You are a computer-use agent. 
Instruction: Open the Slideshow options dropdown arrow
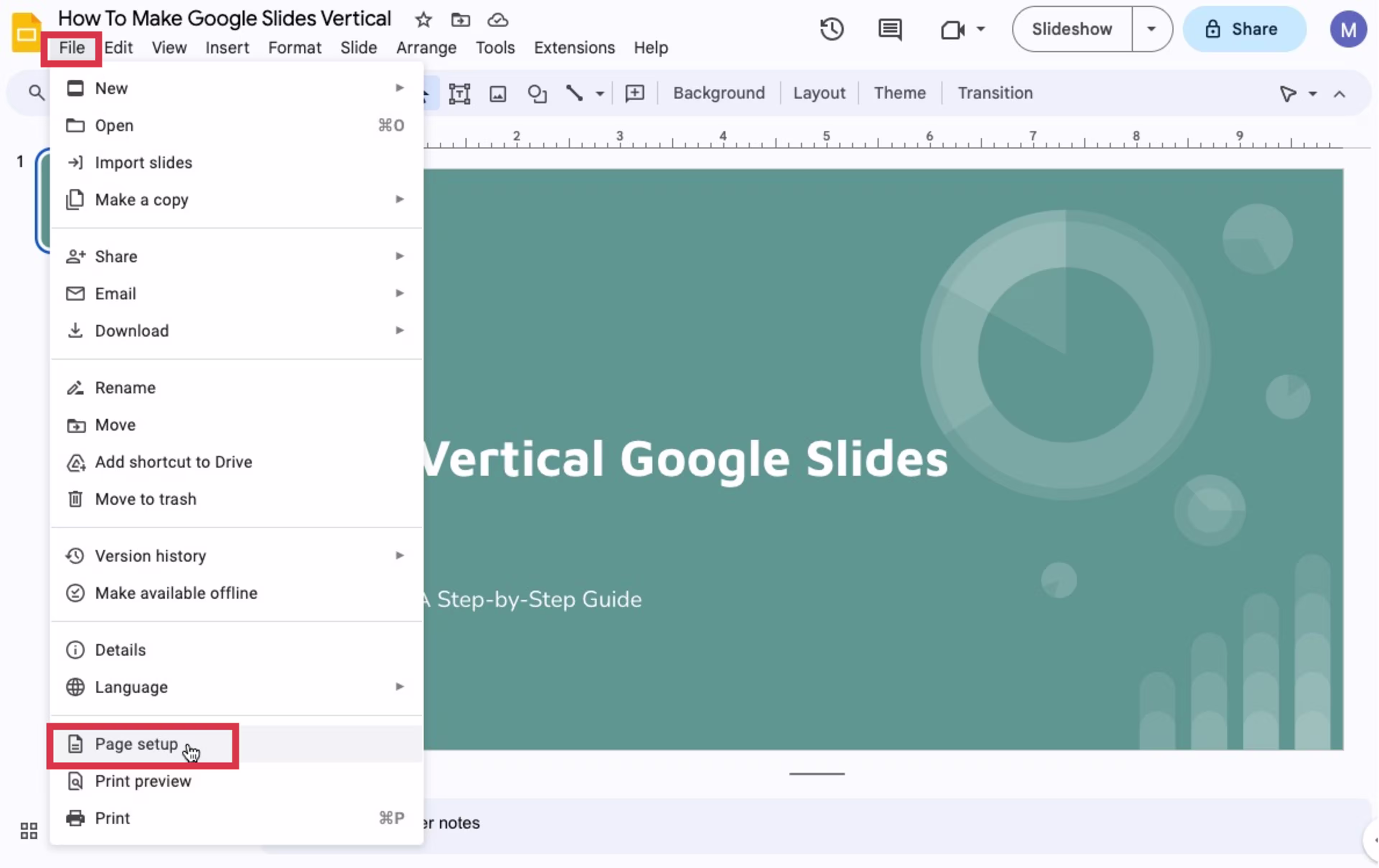click(x=1151, y=29)
